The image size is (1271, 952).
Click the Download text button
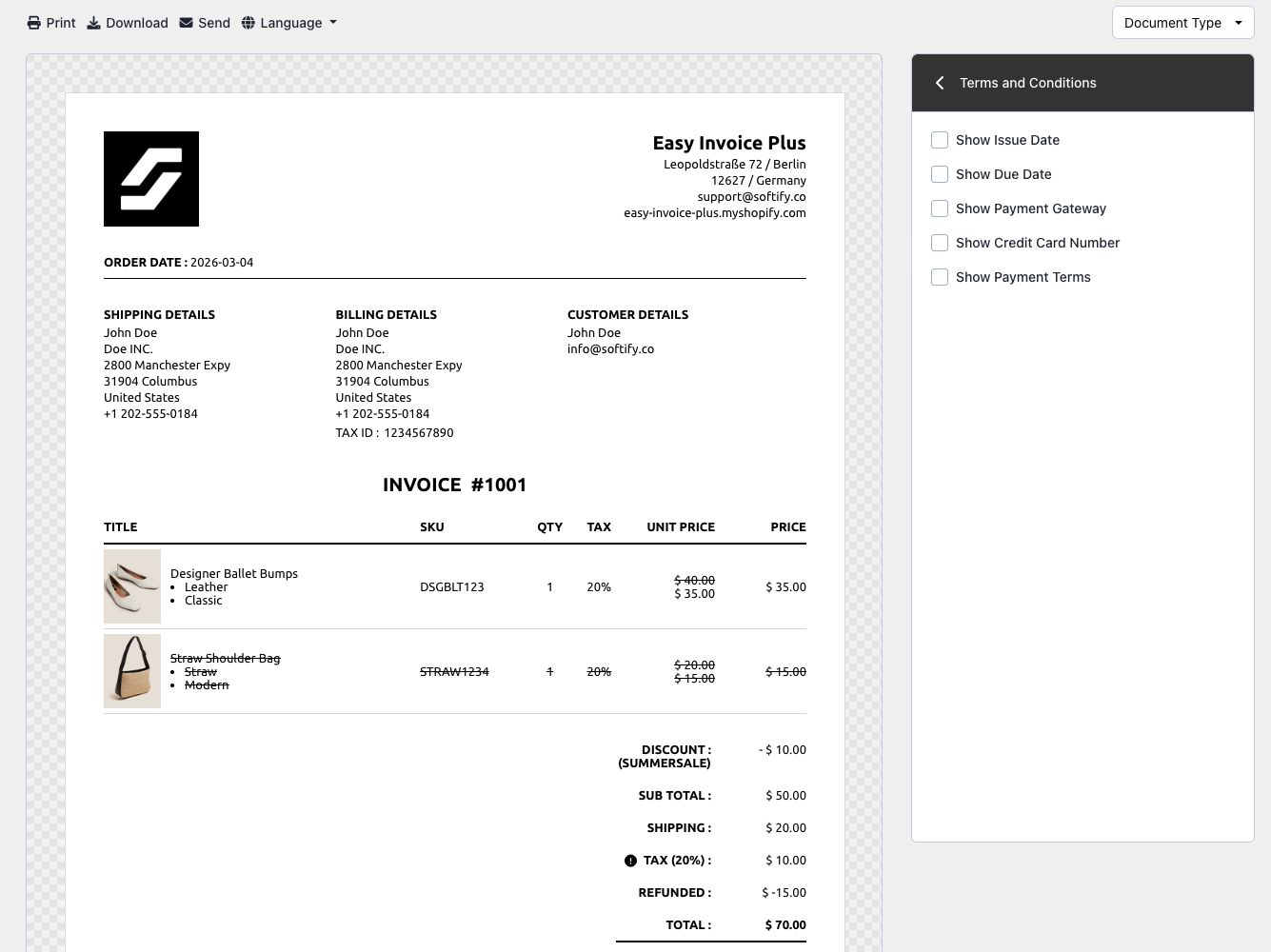point(137,23)
